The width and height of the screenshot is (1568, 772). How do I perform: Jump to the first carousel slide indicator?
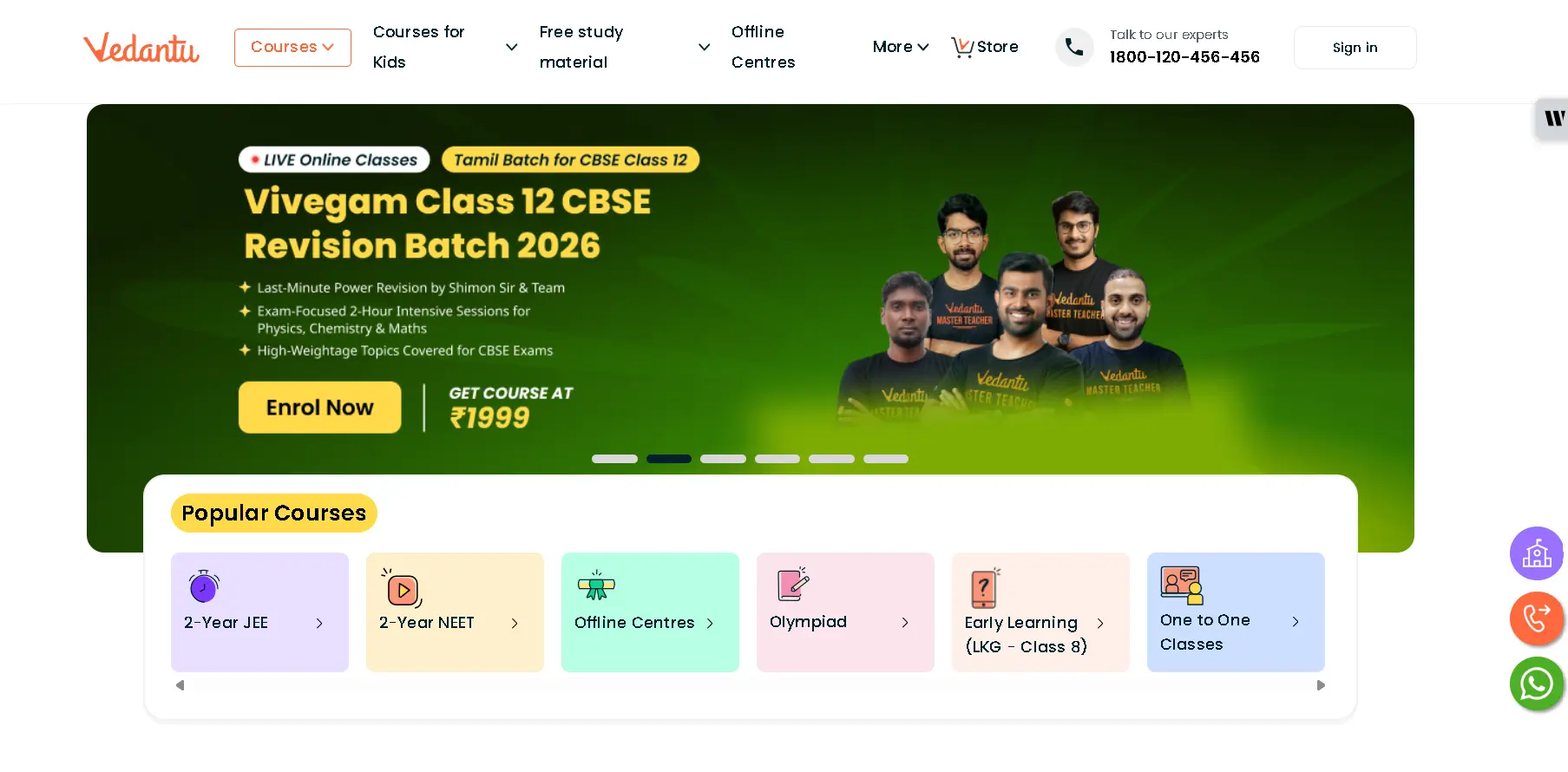(x=614, y=459)
